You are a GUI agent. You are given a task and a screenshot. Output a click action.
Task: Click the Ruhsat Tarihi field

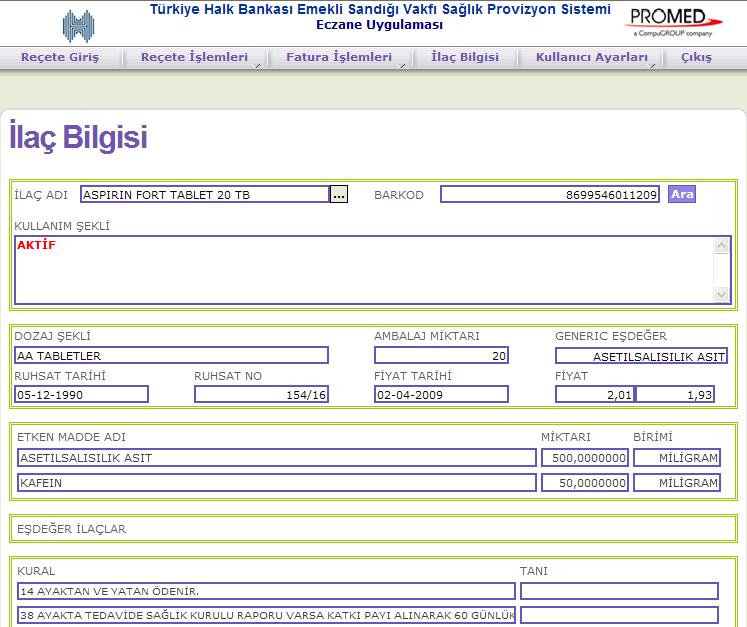point(81,394)
